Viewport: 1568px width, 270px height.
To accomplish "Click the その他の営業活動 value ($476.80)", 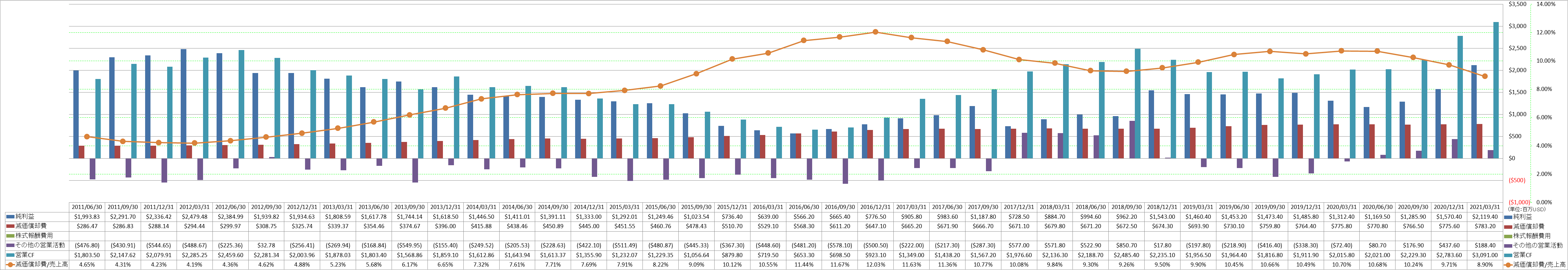I will [x=87, y=245].
